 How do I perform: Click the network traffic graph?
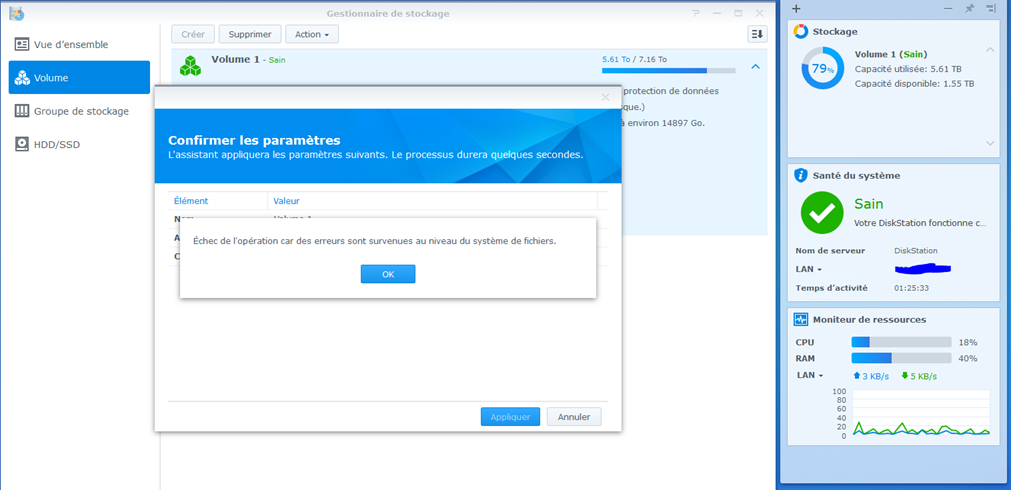pos(921,413)
